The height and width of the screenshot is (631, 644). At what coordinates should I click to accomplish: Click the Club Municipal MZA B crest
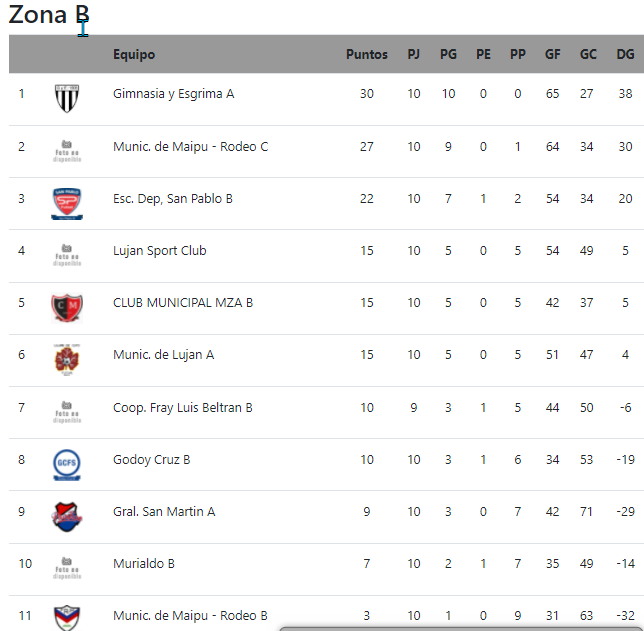coord(67,308)
